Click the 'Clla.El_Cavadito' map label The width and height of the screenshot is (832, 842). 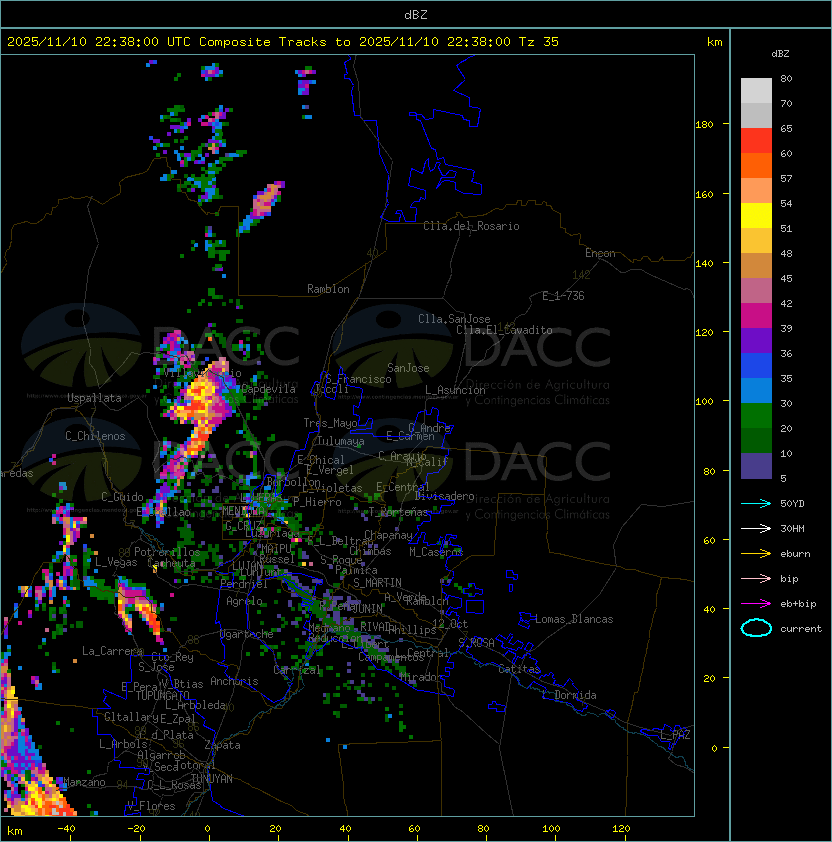pos(504,330)
